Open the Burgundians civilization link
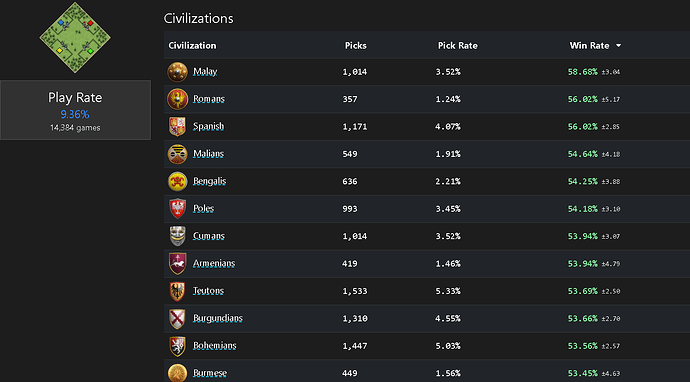The height and width of the screenshot is (382, 690). point(218,318)
